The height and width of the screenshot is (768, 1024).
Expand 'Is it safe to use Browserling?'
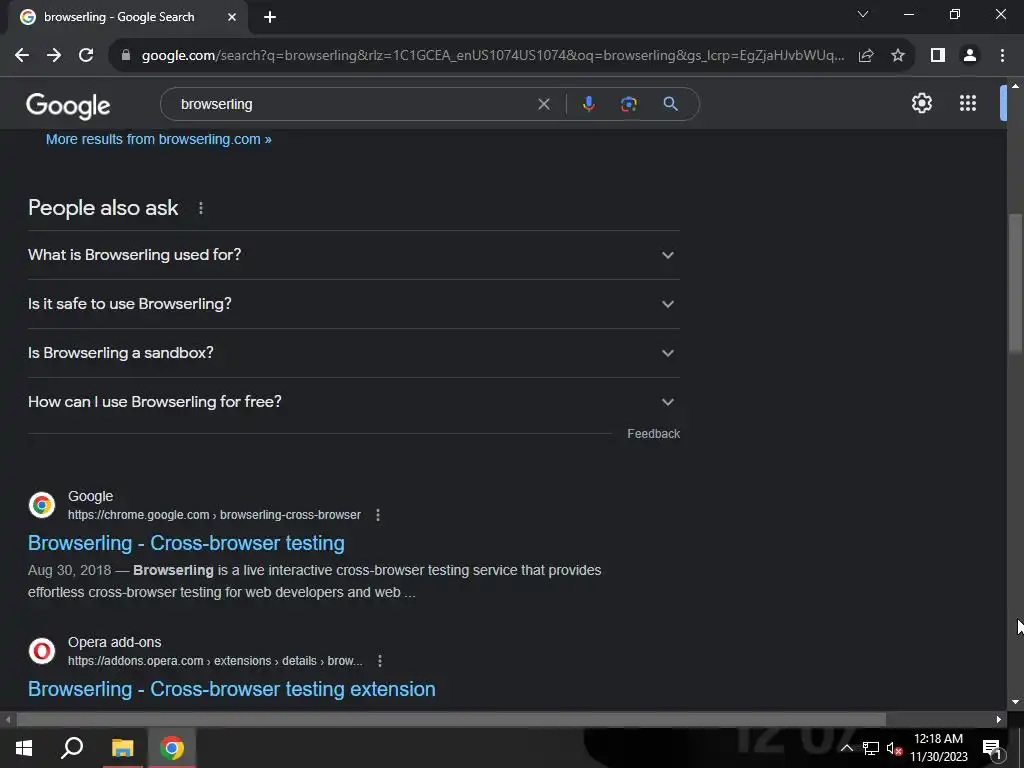(x=353, y=304)
